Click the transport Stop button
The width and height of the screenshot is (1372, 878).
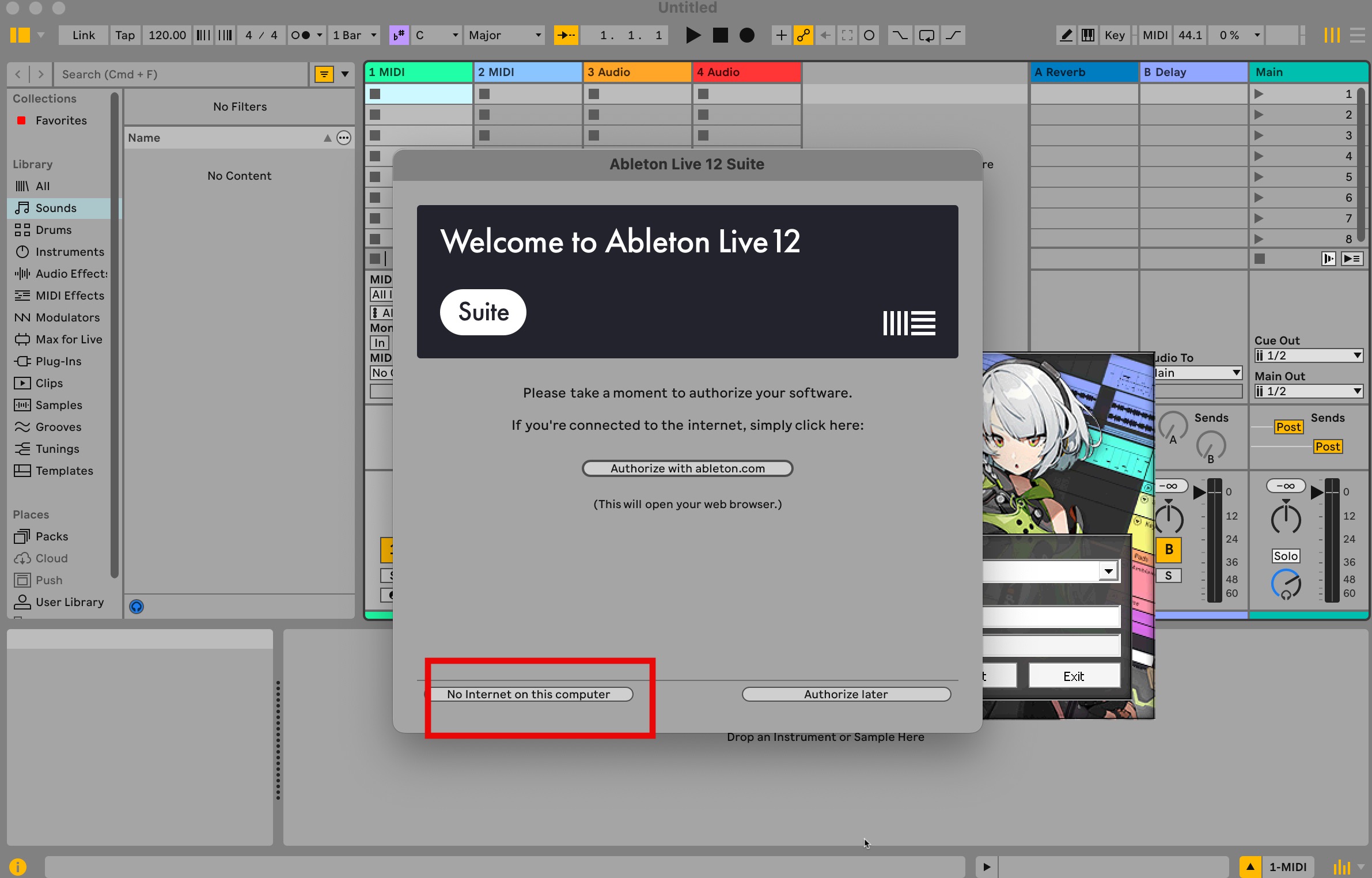(720, 35)
